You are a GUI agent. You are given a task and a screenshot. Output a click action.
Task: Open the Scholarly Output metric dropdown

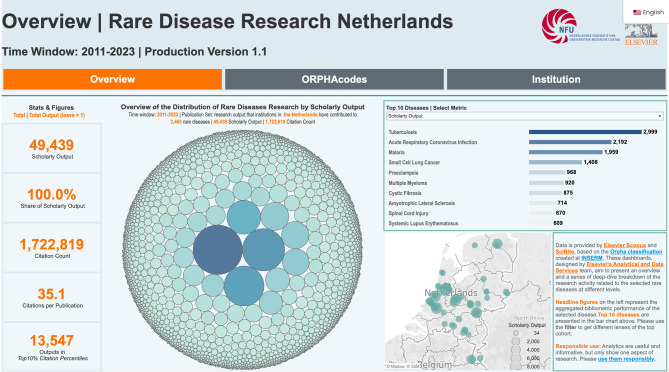[x=524, y=116]
